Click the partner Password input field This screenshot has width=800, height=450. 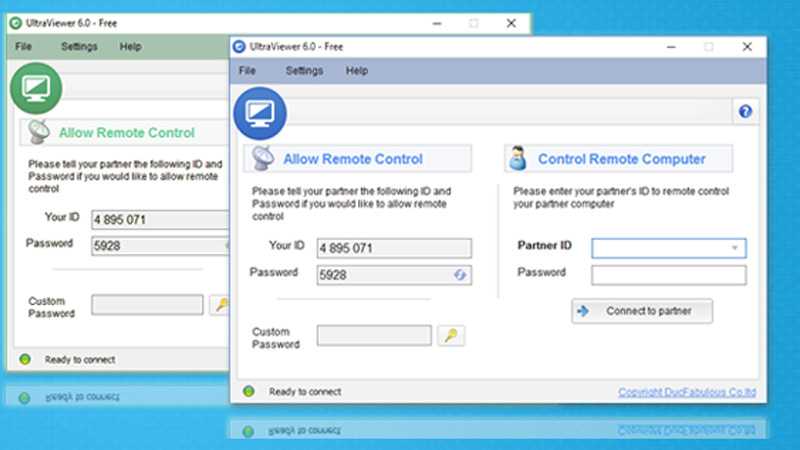pyautogui.click(x=668, y=275)
